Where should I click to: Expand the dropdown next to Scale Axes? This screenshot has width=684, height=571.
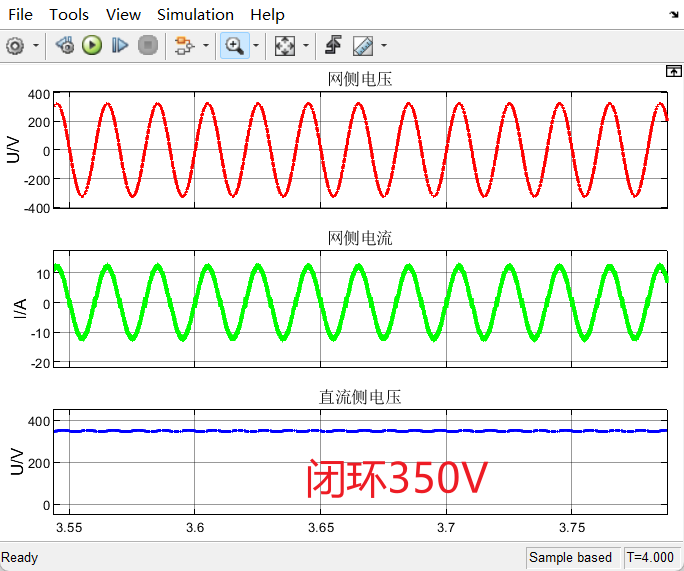[306, 46]
